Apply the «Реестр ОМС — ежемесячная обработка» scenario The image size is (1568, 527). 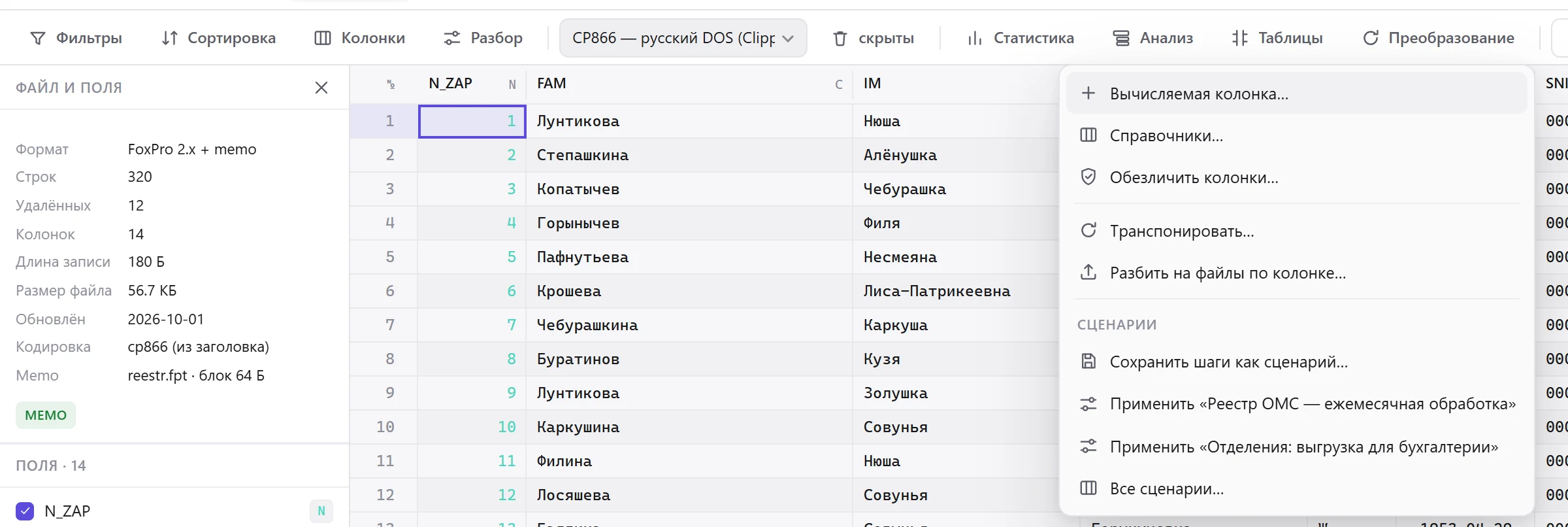click(x=1296, y=404)
